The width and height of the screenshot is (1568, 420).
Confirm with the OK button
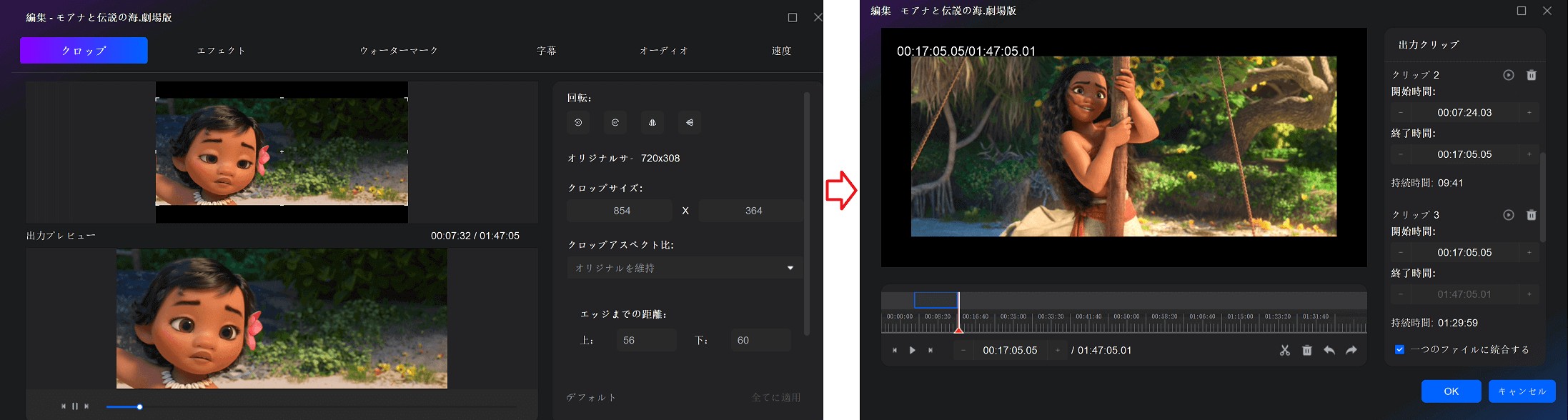pyautogui.click(x=1451, y=391)
